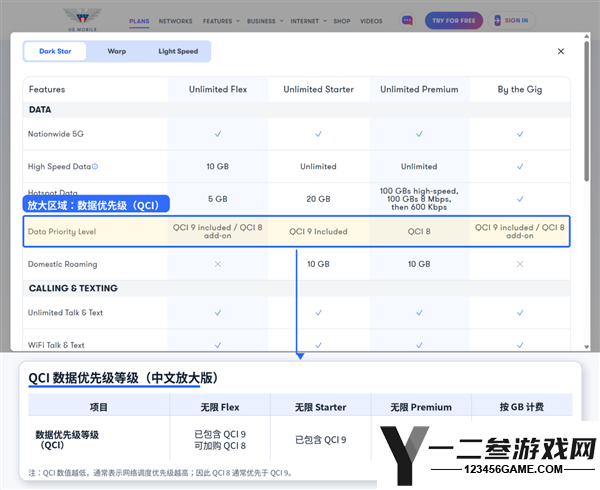Open the Plans menu item
This screenshot has height=490, width=600.
[x=139, y=21]
